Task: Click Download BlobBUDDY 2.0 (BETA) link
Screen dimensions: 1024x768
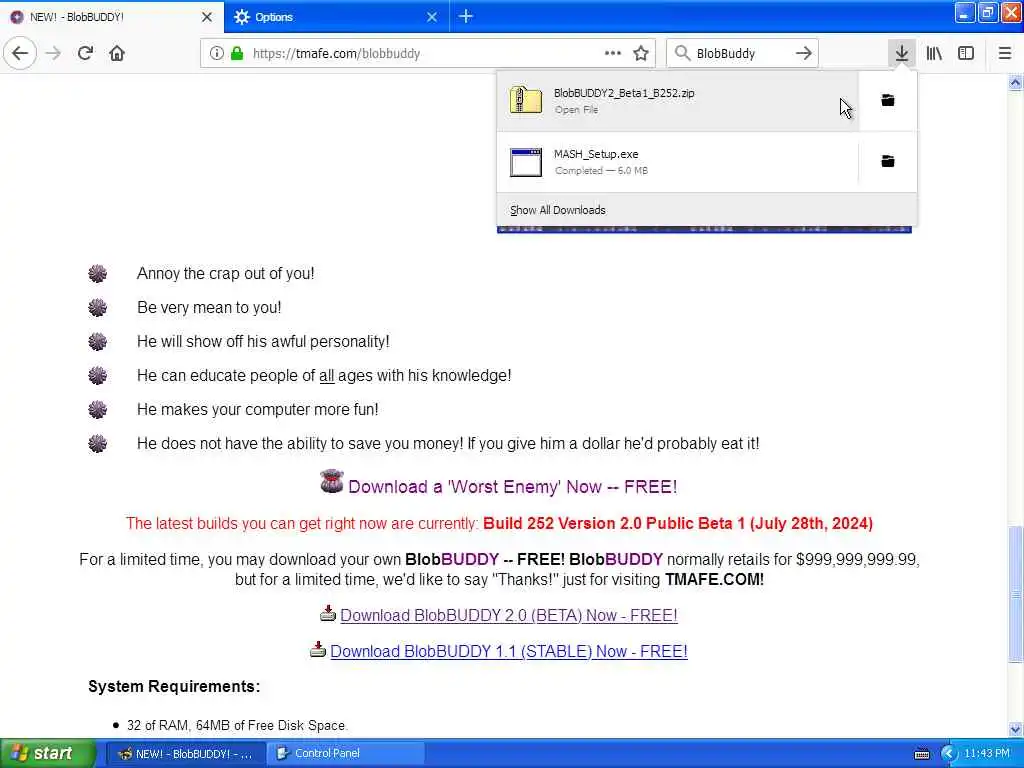Action: (x=509, y=616)
